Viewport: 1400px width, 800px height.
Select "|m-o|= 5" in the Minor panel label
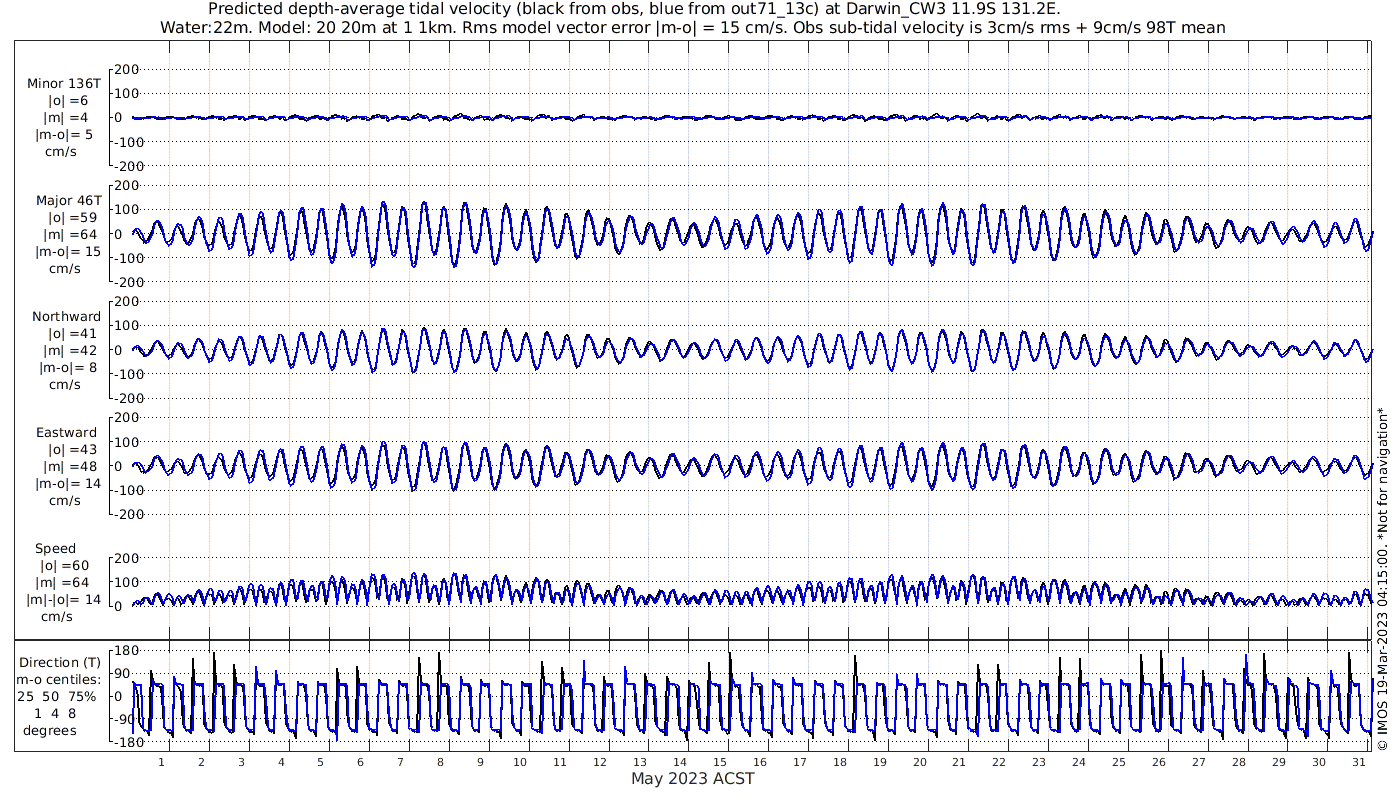pyautogui.click(x=66, y=135)
